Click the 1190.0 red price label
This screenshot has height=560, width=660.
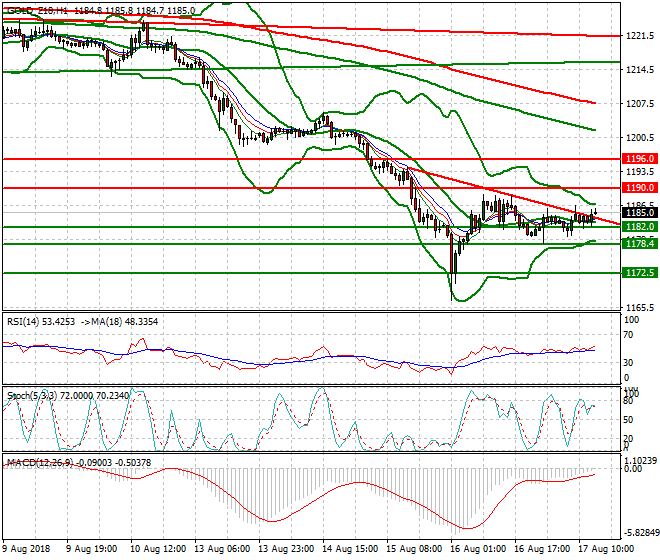coord(639,188)
